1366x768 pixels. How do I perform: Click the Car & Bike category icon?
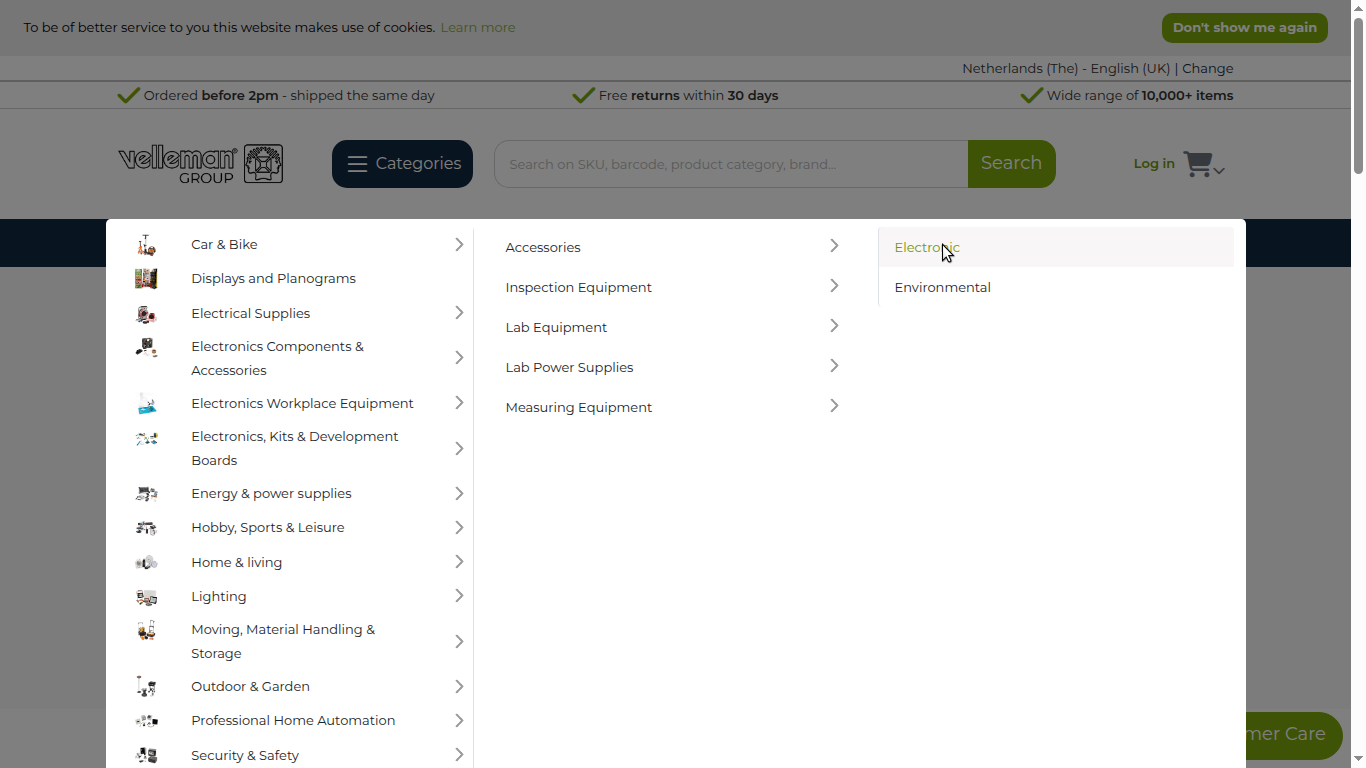(x=147, y=245)
